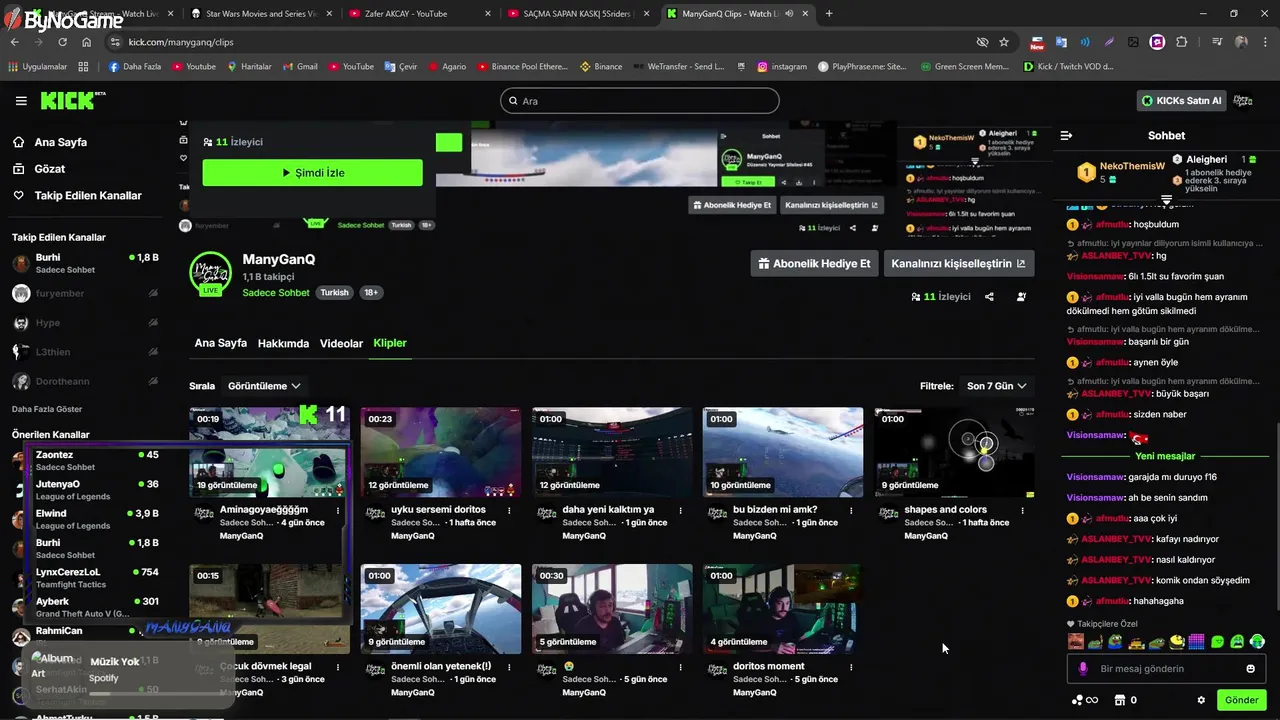Screen dimensions: 1280x720
Task: Open emoji picker in chat message box
Action: click(x=1250, y=669)
